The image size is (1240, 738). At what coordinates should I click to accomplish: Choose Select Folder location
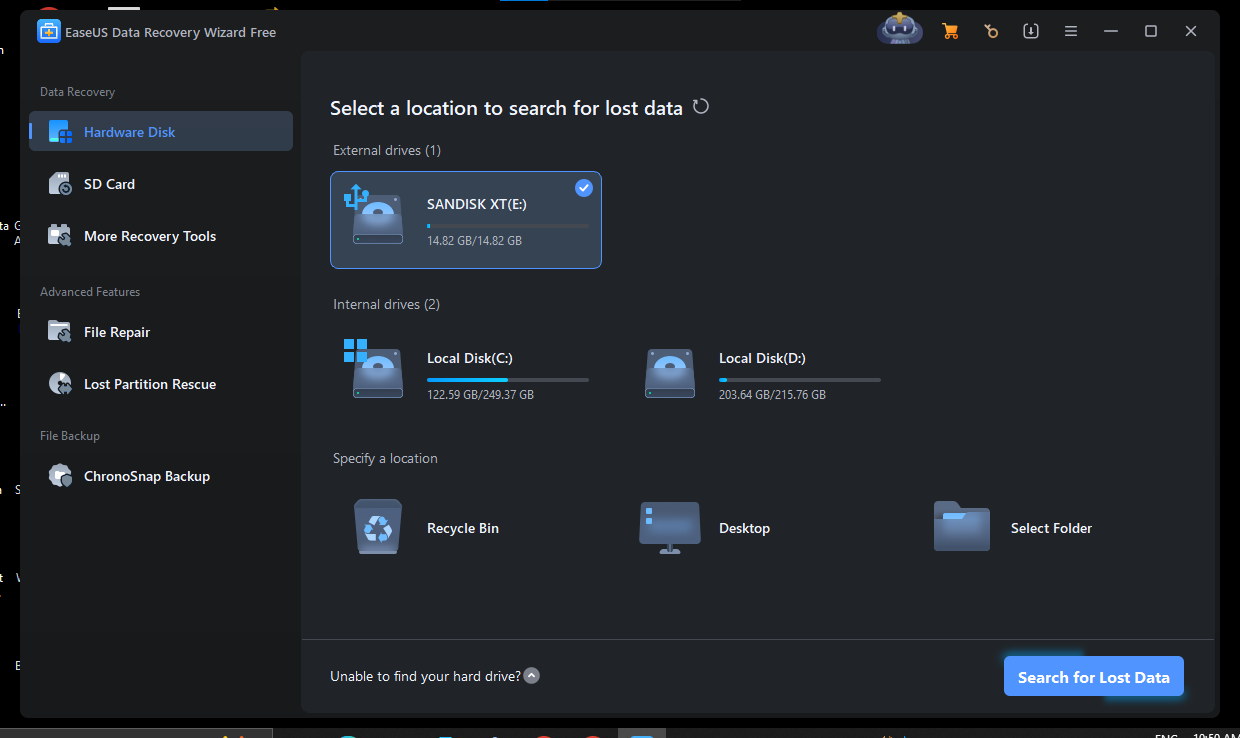point(1050,527)
